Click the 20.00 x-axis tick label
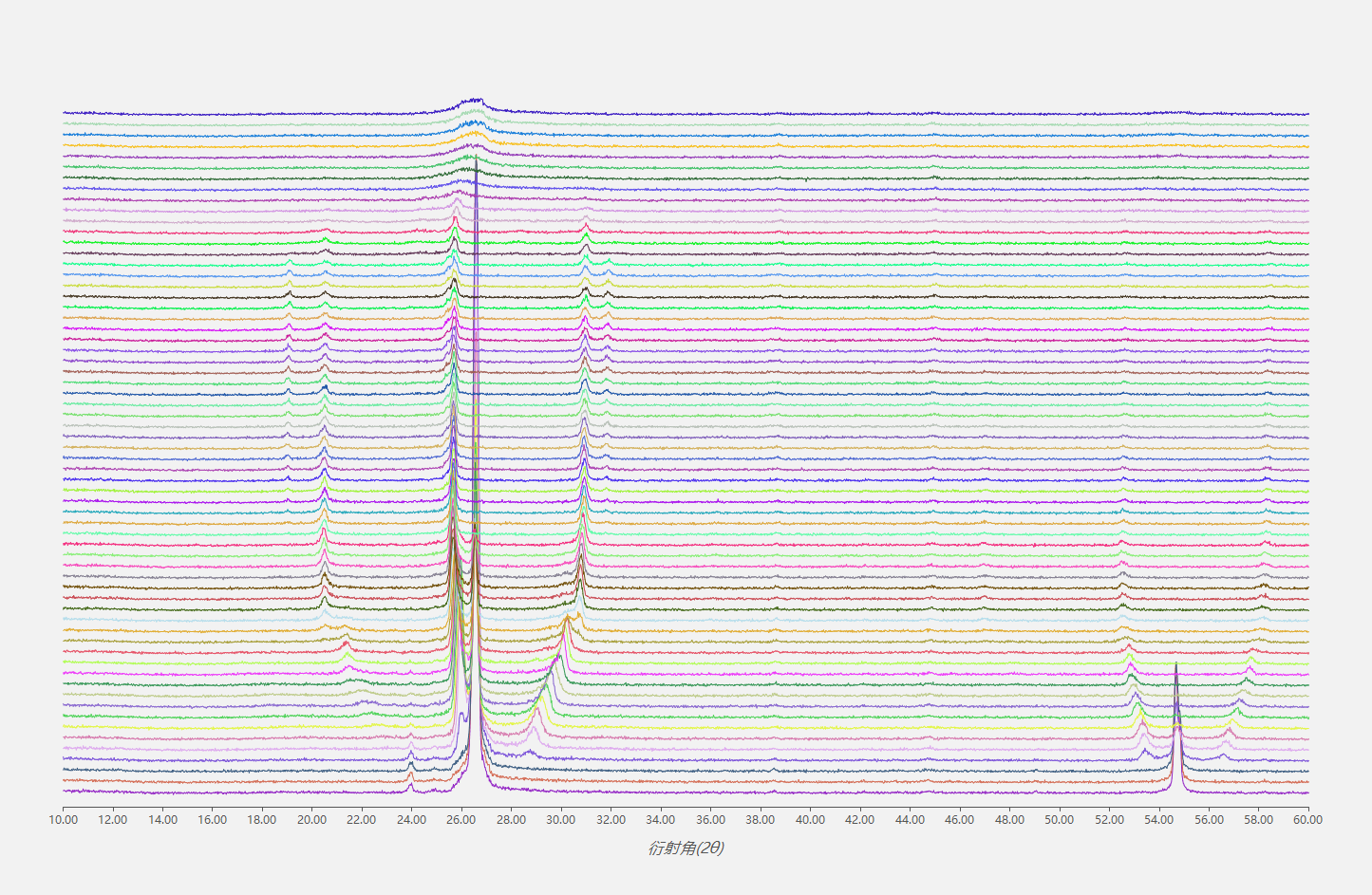This screenshot has width=1372, height=895. point(312,820)
